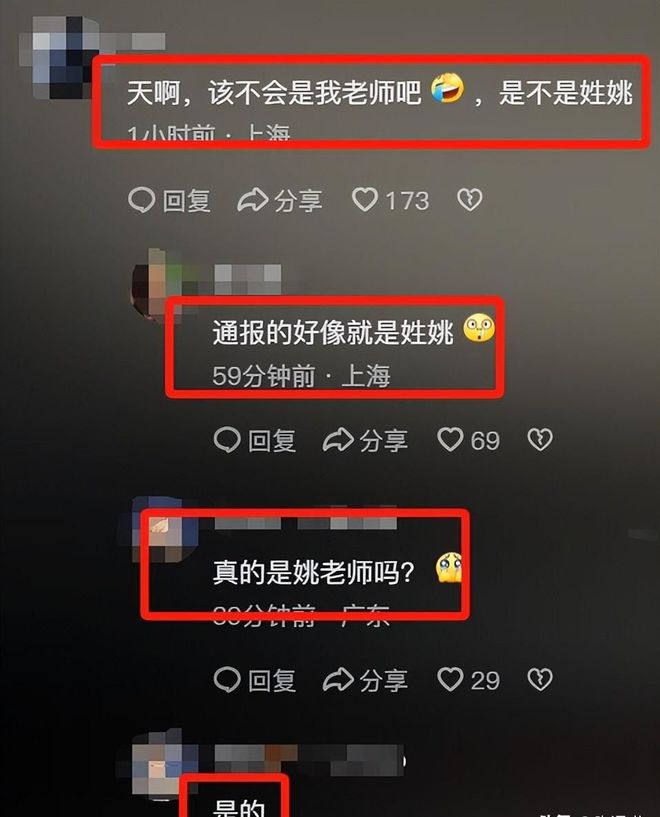Image resolution: width=660 pixels, height=817 pixels.
Task: Click speech bubble icon under 天啊 comment
Action: (x=141, y=200)
